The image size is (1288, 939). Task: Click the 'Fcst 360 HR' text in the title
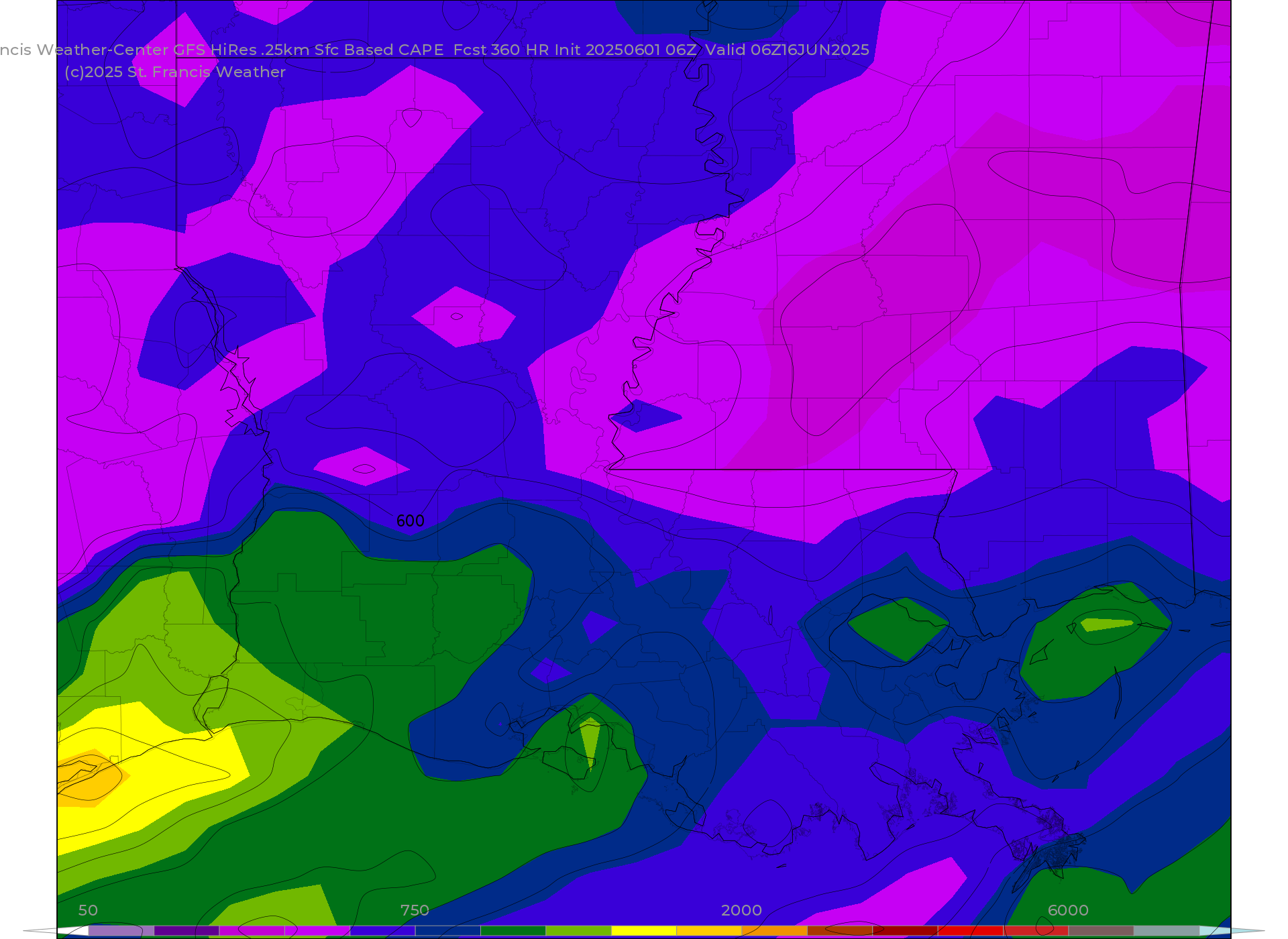coord(502,50)
